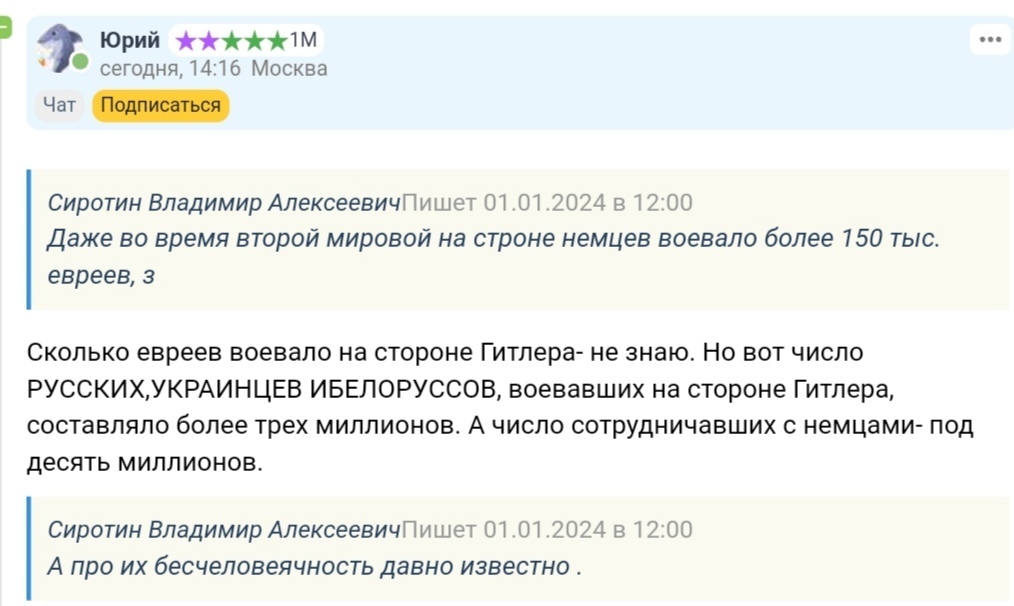Click the 1M rating count badge
This screenshot has width=1014, height=606.
[303, 40]
